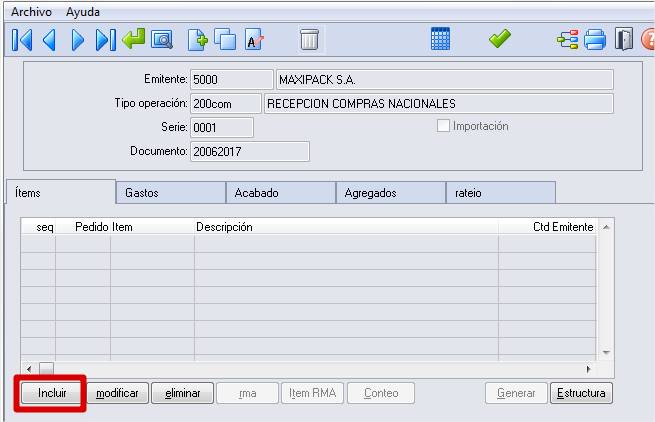Click the eliminar button

[x=183, y=393]
